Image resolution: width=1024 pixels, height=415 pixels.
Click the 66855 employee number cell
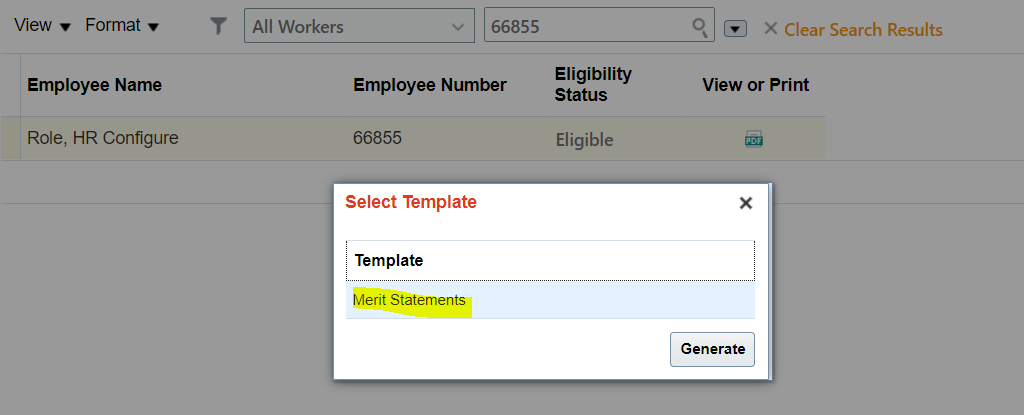377,138
